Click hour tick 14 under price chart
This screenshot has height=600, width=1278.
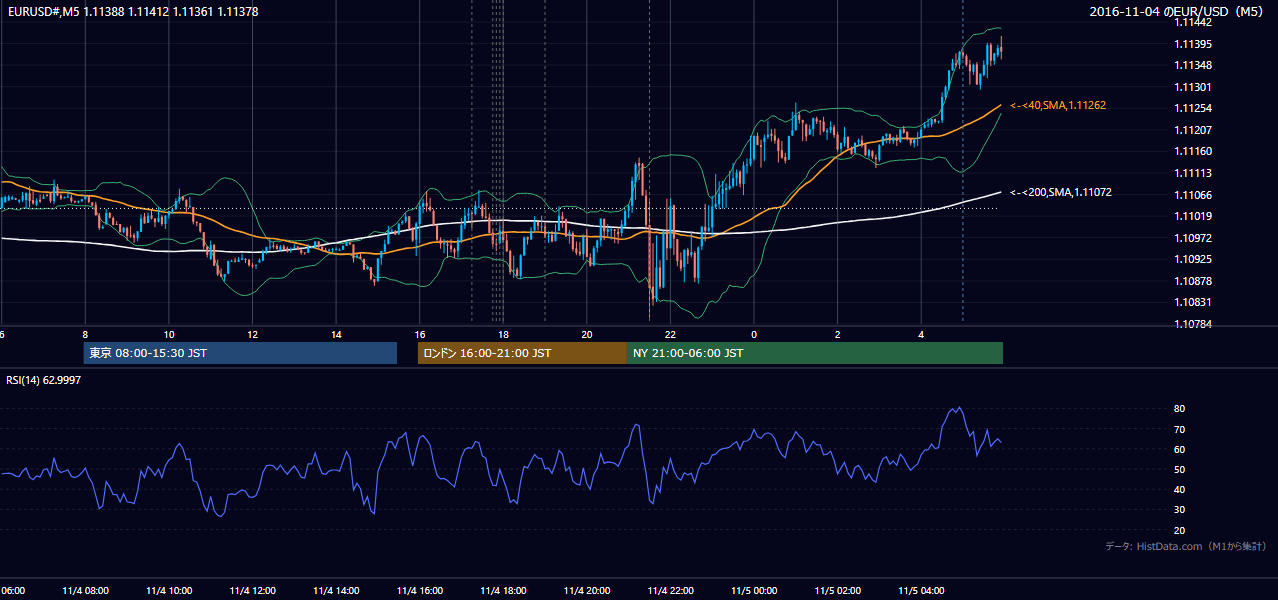tap(336, 334)
